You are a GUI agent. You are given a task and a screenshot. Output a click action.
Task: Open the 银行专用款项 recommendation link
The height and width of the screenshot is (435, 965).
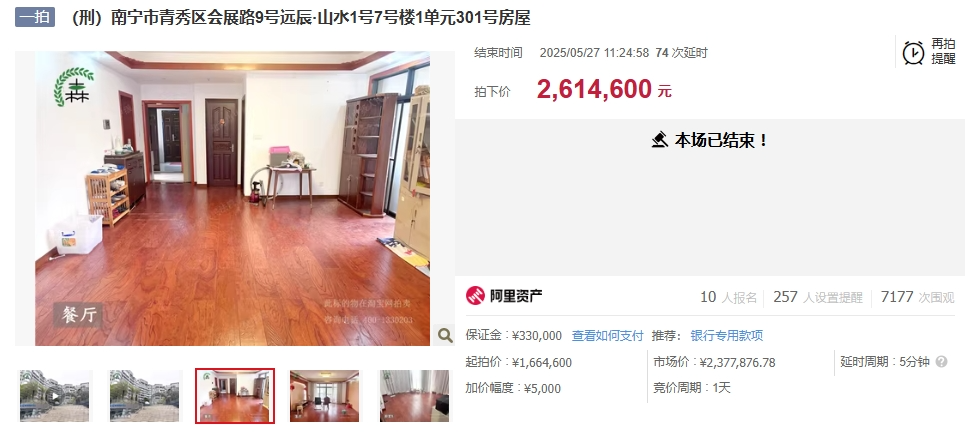pyautogui.click(x=726, y=336)
